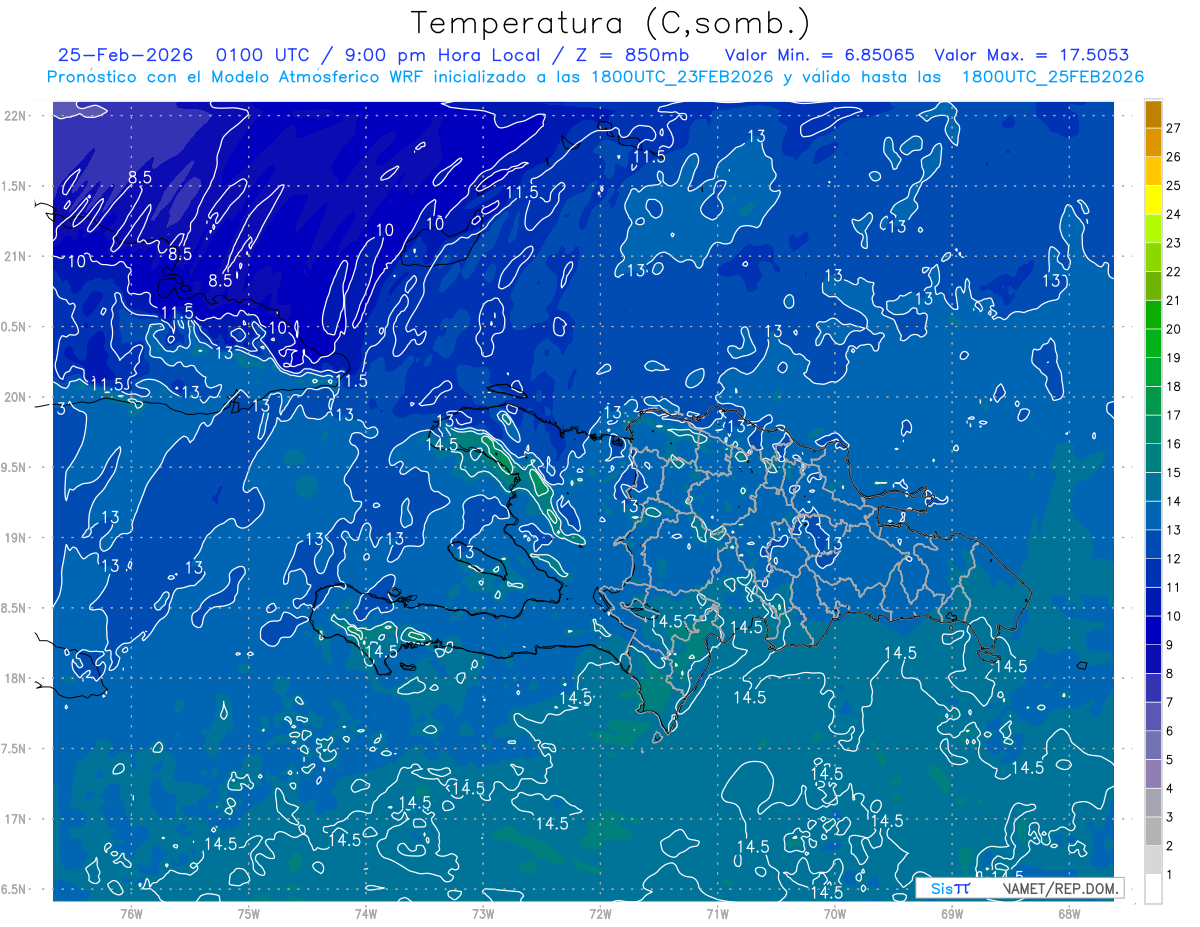Click 'Valor Max. = 17.5053' text
The height and width of the screenshot is (927, 1200).
(x=1031, y=55)
